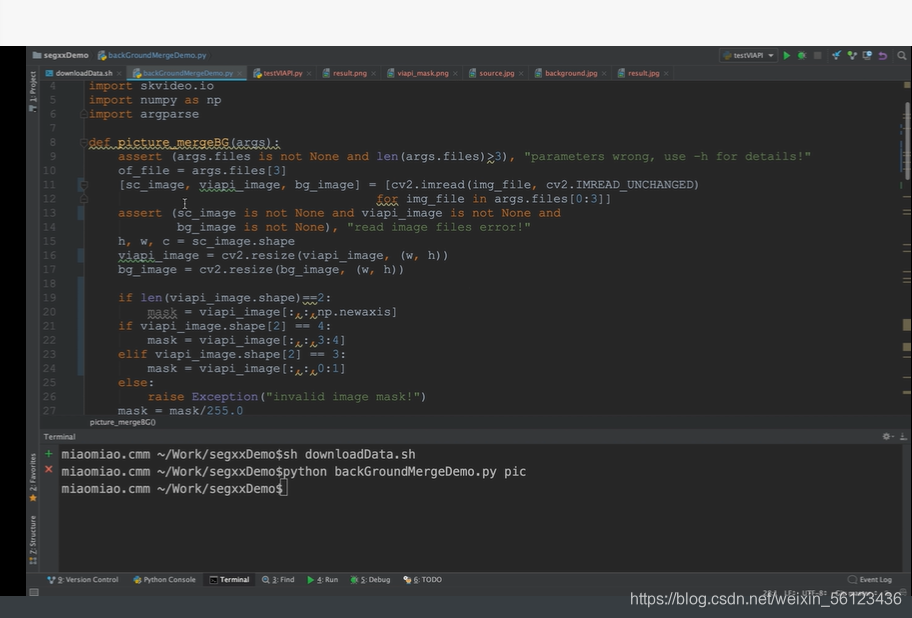The image size is (912, 618).
Task: Open the Version Control tool window
Action: click(83, 580)
